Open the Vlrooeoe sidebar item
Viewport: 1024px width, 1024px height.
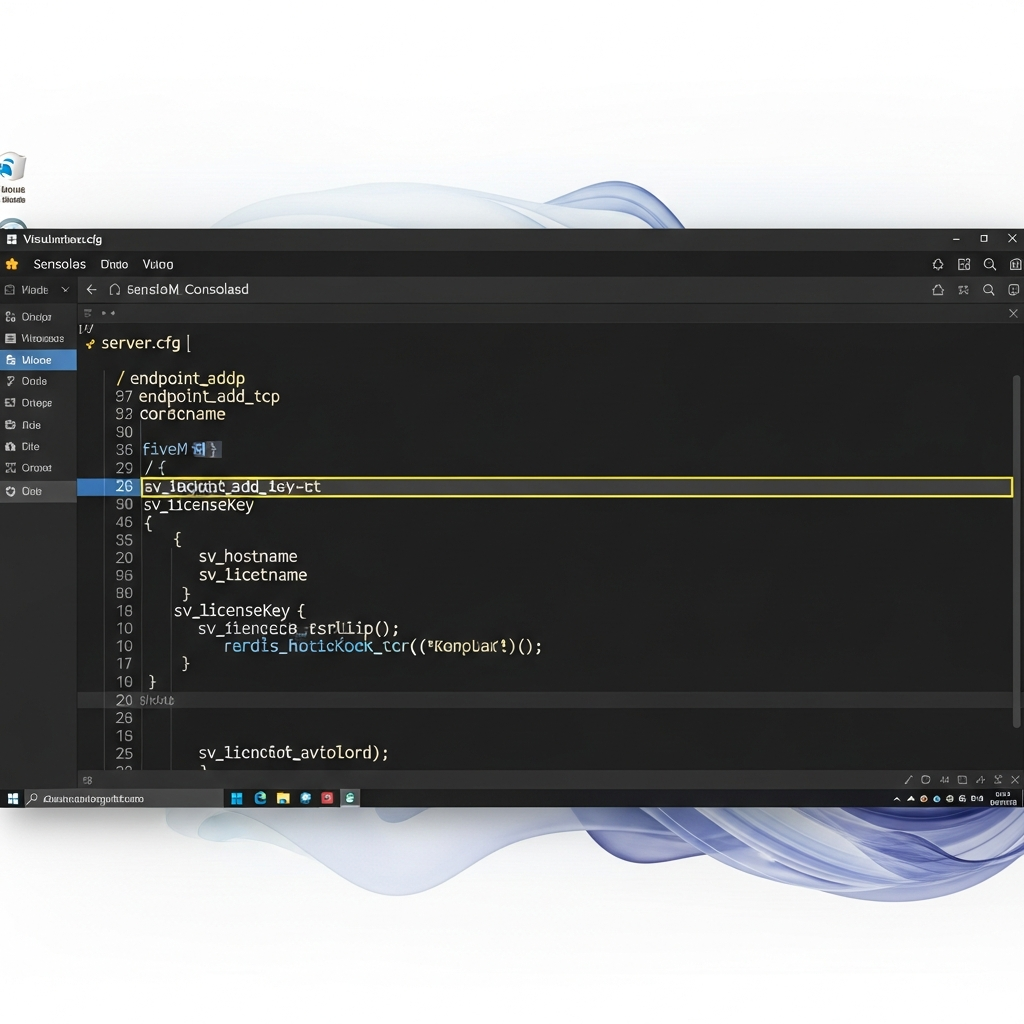pos(37,338)
